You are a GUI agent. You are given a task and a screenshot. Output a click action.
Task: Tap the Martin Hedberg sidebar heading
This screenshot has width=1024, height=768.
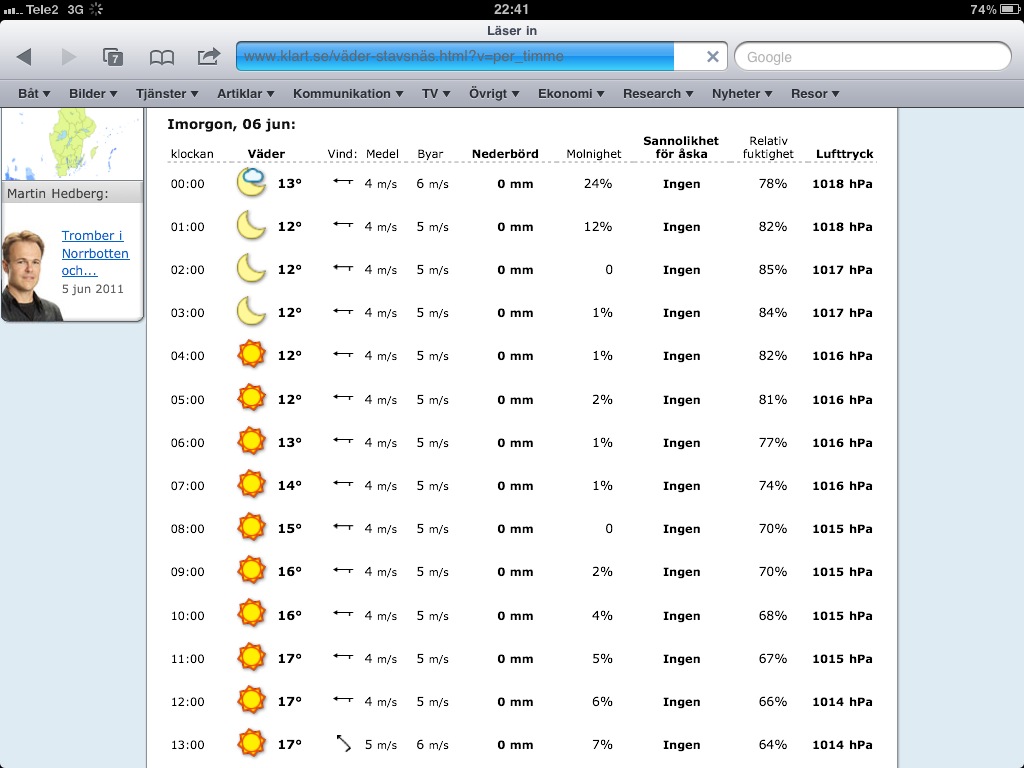(x=57, y=193)
